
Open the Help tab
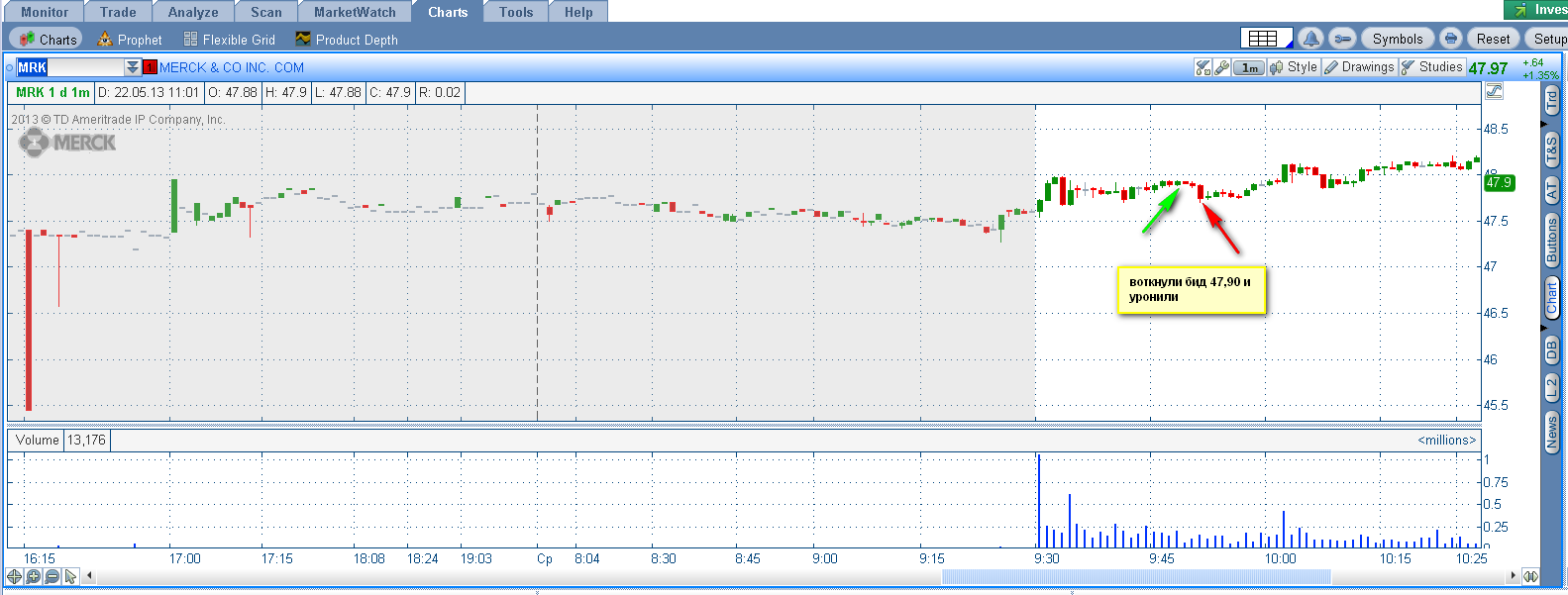click(x=578, y=12)
